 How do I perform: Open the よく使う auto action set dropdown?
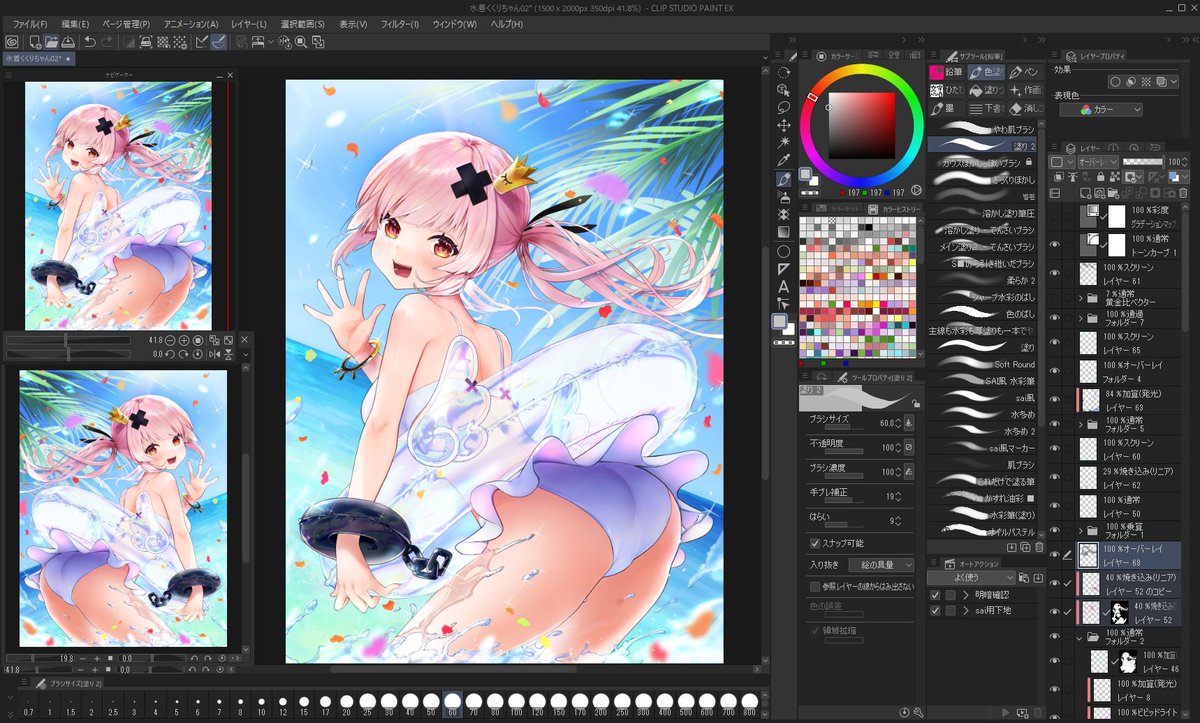[x=972, y=578]
